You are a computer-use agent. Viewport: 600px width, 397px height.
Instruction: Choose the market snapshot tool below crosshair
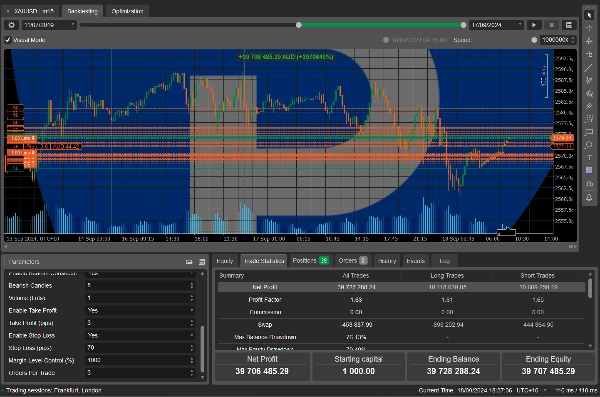589,41
